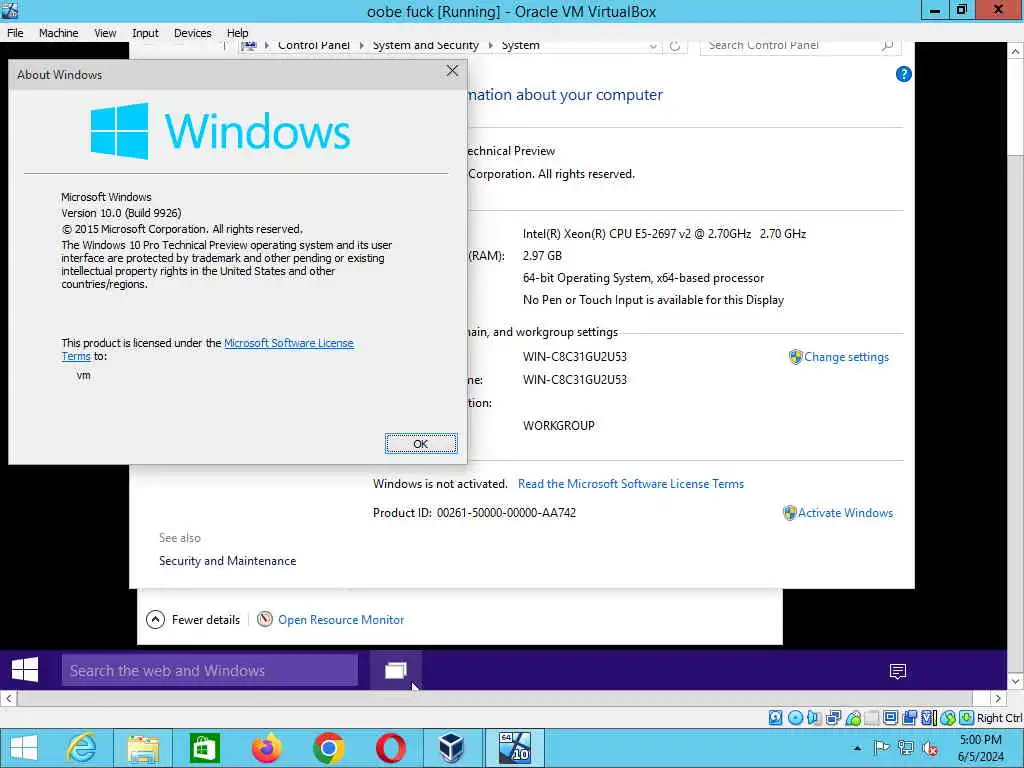Click the VirtualBox mouse integration status icon
Viewport: 1024px width, 768px height.
click(948, 718)
